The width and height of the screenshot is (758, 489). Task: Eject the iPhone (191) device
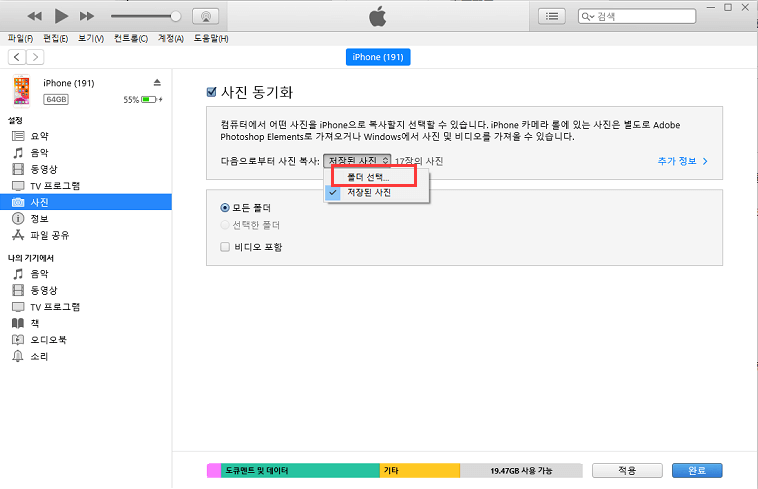[x=157, y=81]
